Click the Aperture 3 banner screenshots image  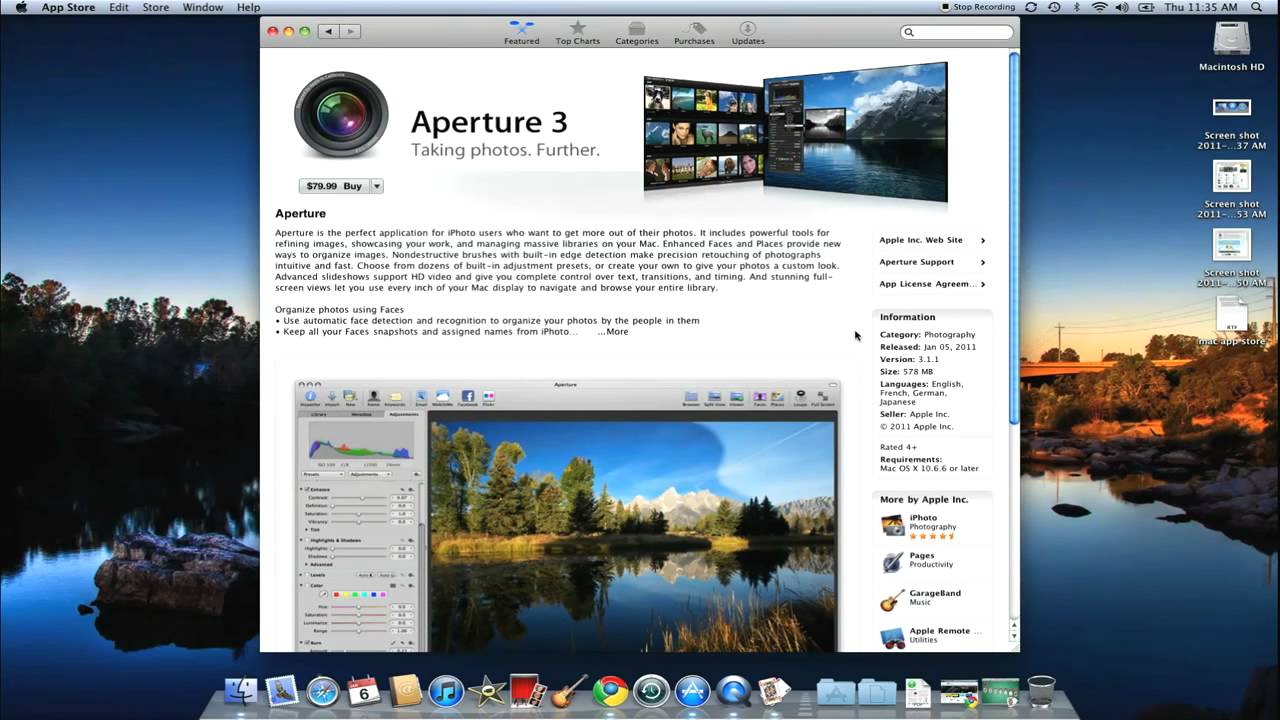pyautogui.click(x=795, y=132)
